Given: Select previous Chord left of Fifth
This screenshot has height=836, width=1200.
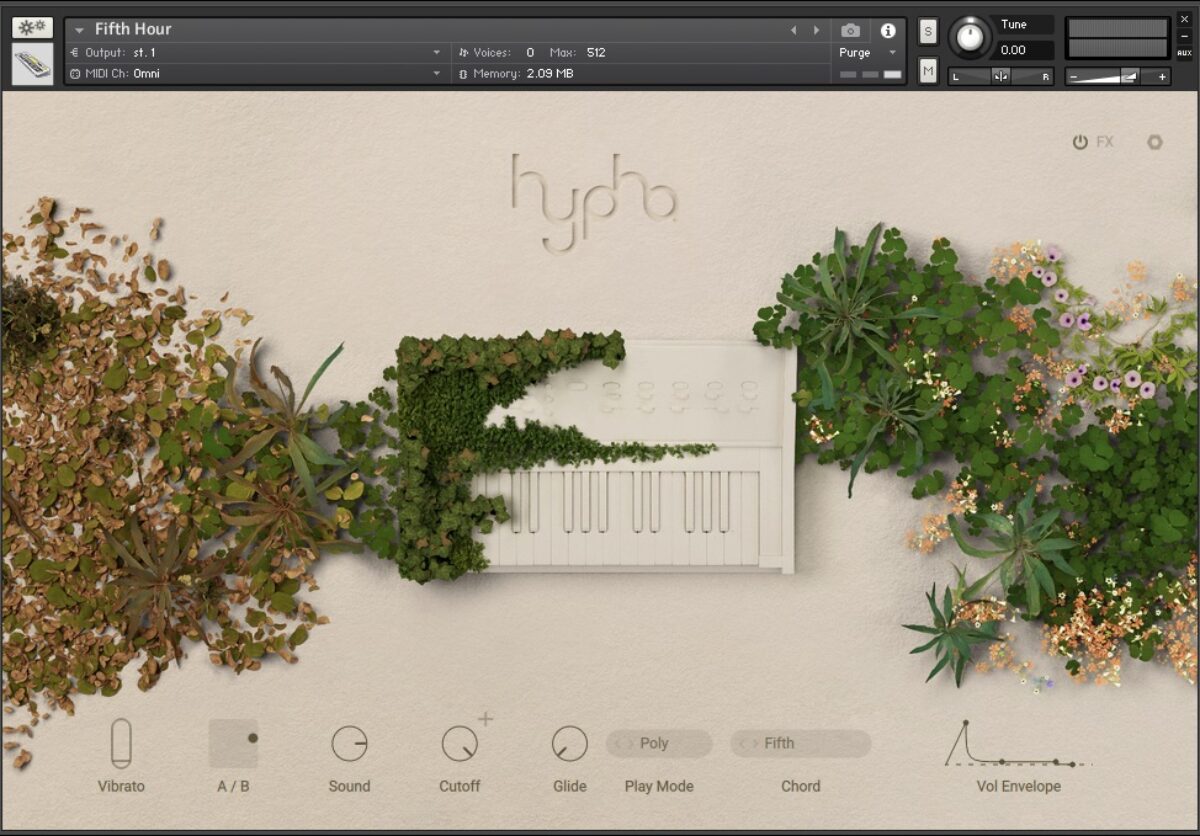Looking at the screenshot, I should [x=743, y=743].
